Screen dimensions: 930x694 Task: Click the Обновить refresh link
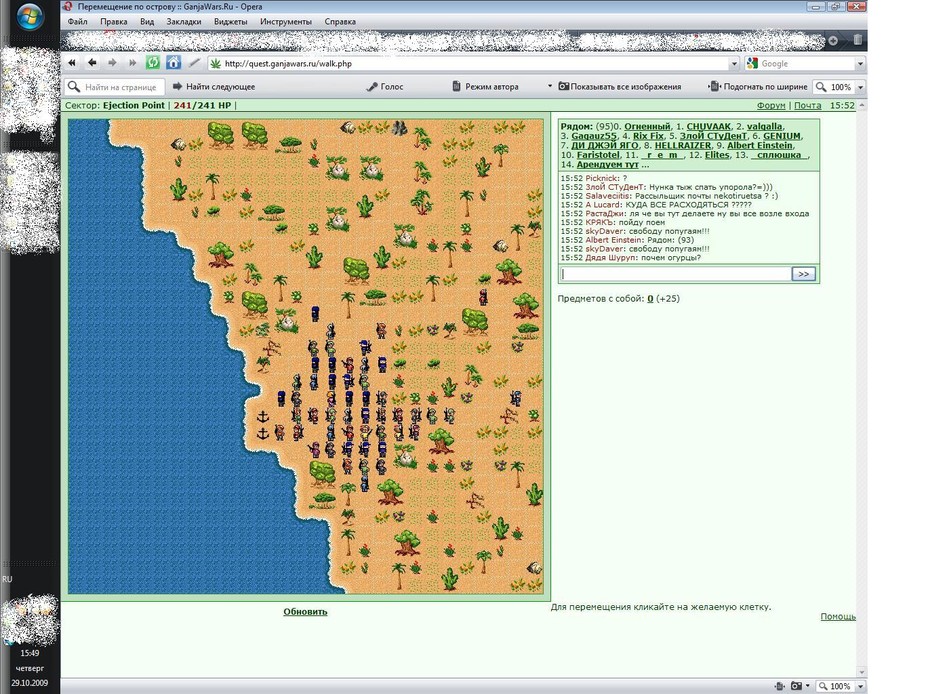tap(305, 612)
